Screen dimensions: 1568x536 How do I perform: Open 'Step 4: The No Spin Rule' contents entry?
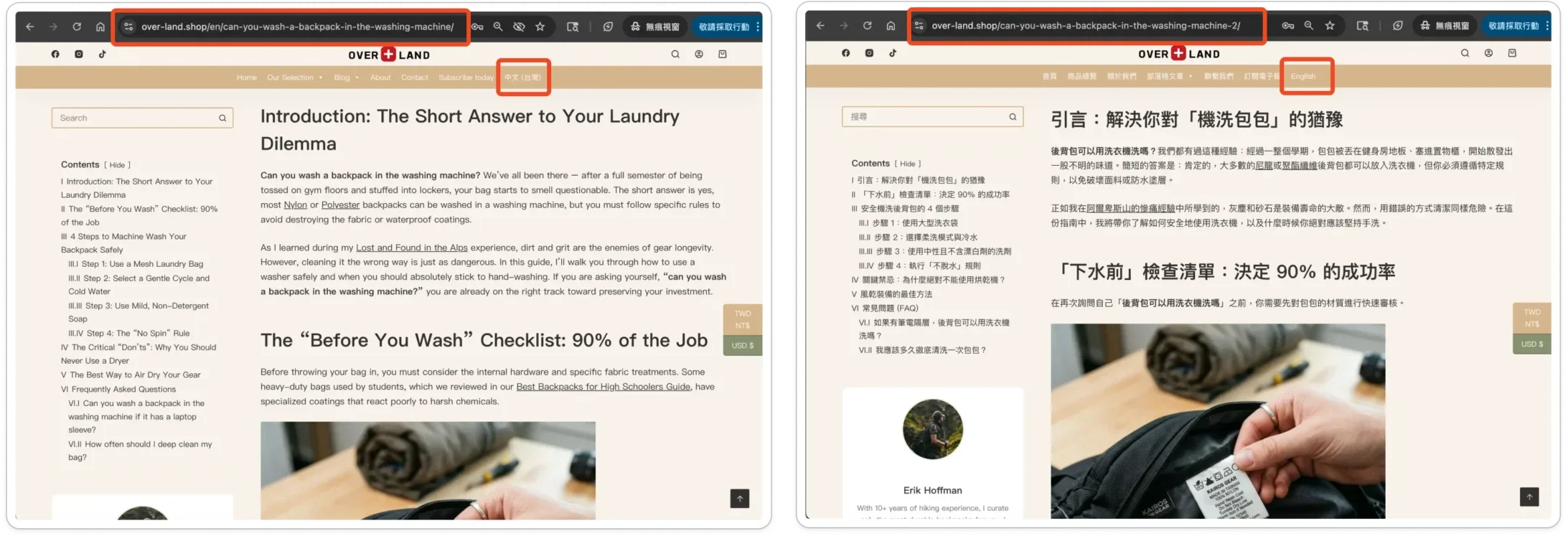tap(129, 333)
